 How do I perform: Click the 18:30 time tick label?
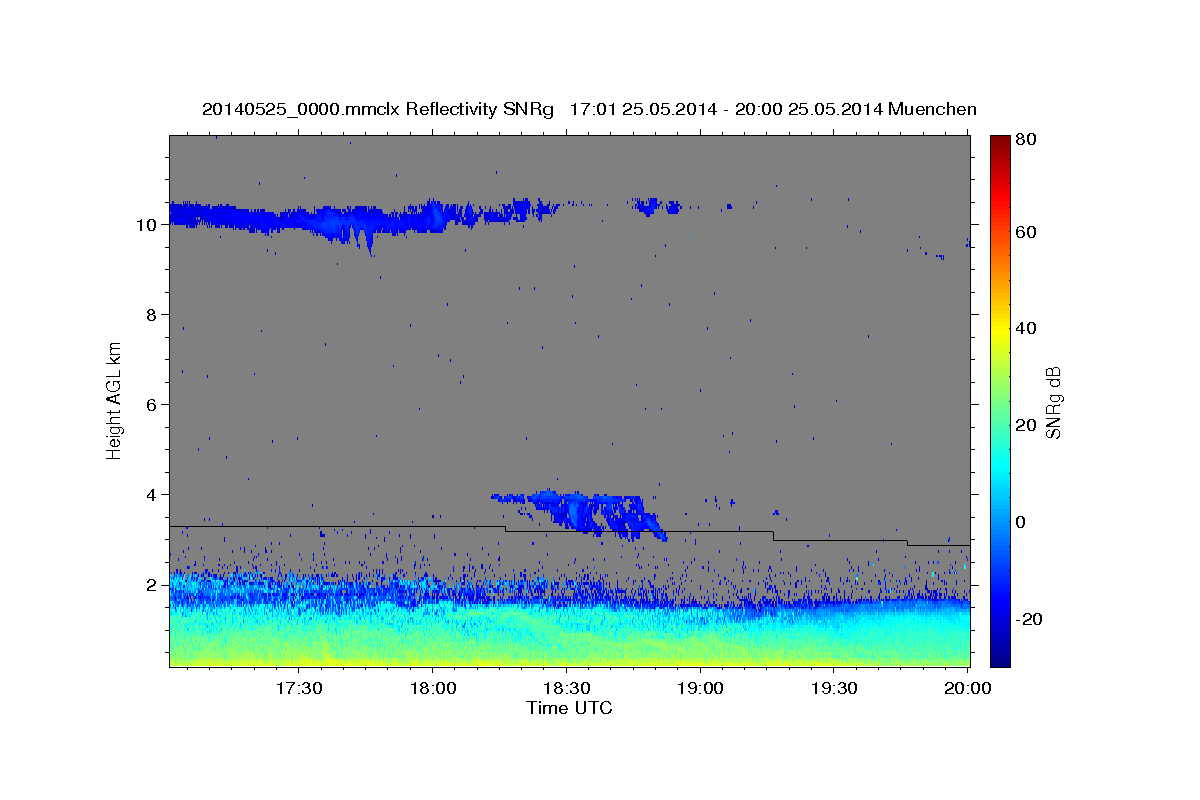coord(566,689)
